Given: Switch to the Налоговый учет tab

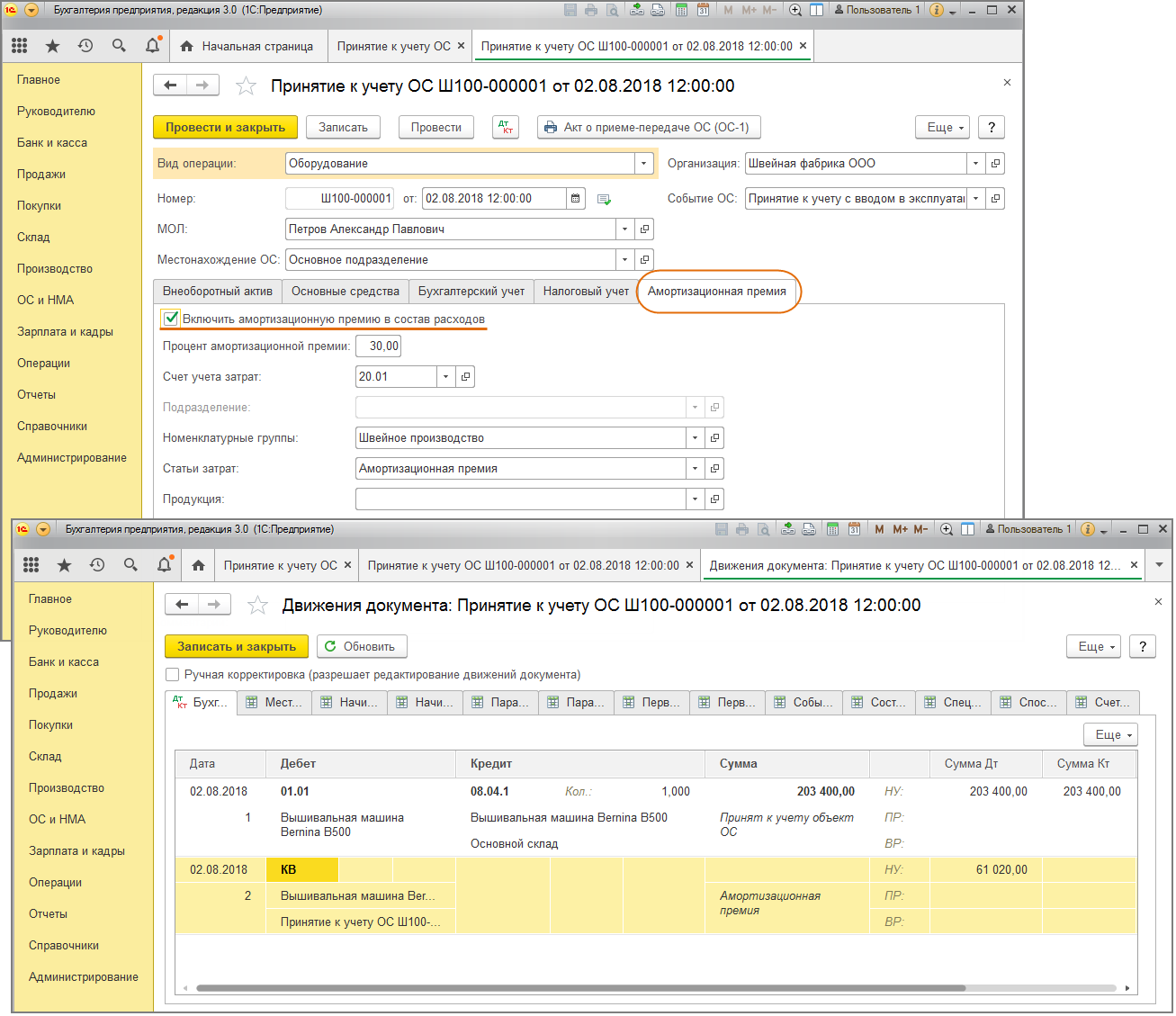Looking at the screenshot, I should [586, 292].
